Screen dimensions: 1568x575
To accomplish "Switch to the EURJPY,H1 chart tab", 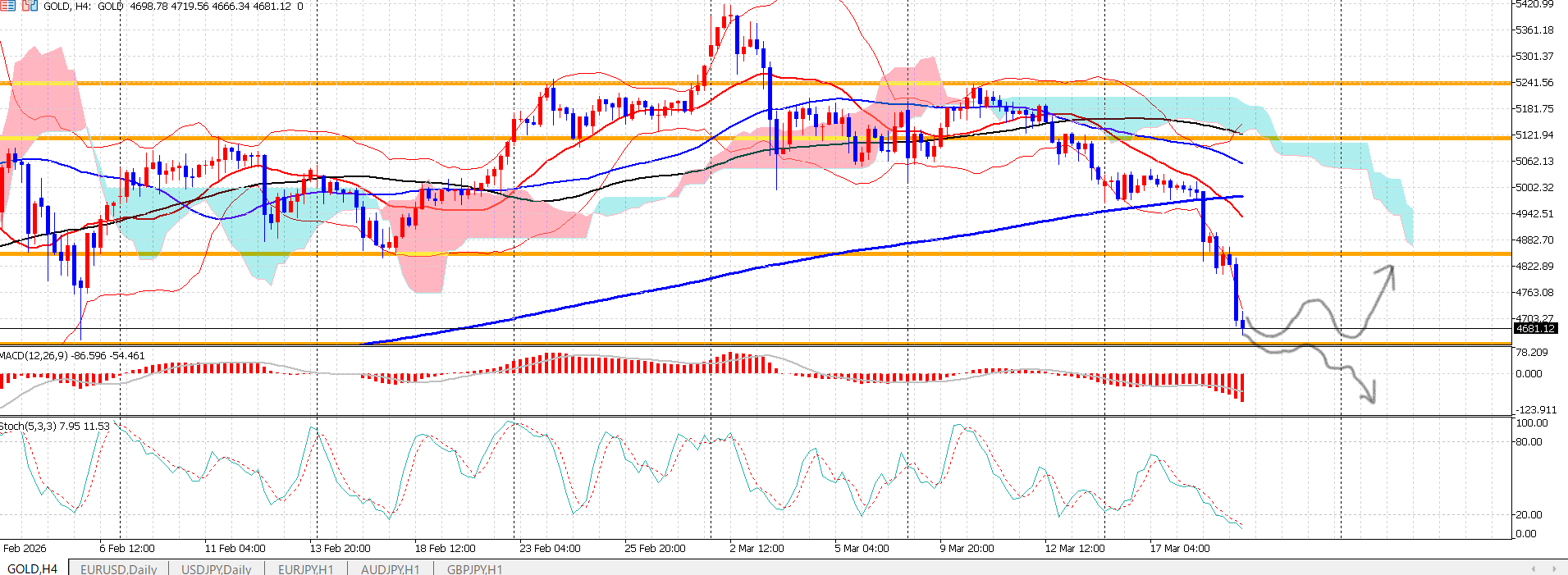I will pos(305,568).
